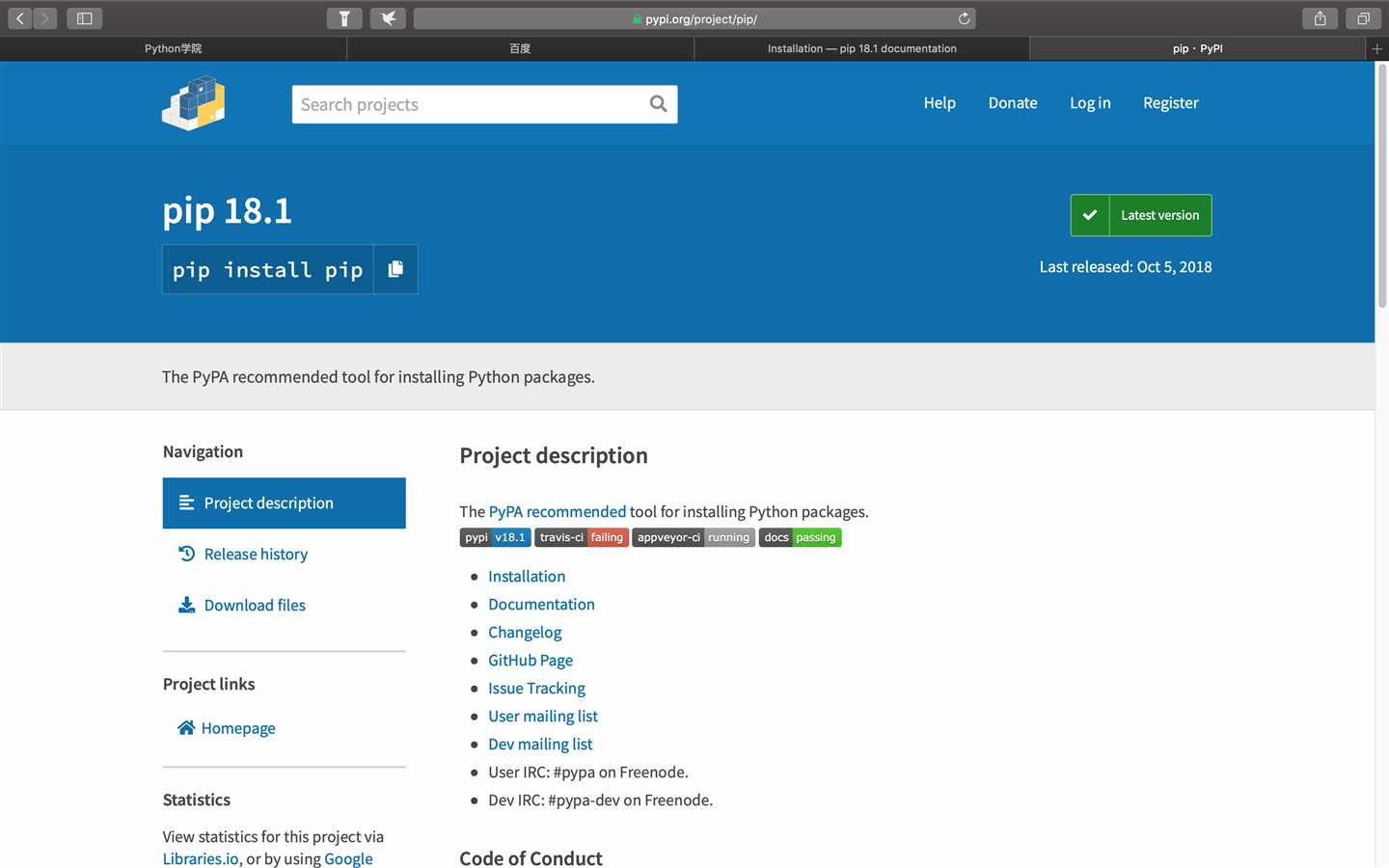Open Register page

[1171, 102]
